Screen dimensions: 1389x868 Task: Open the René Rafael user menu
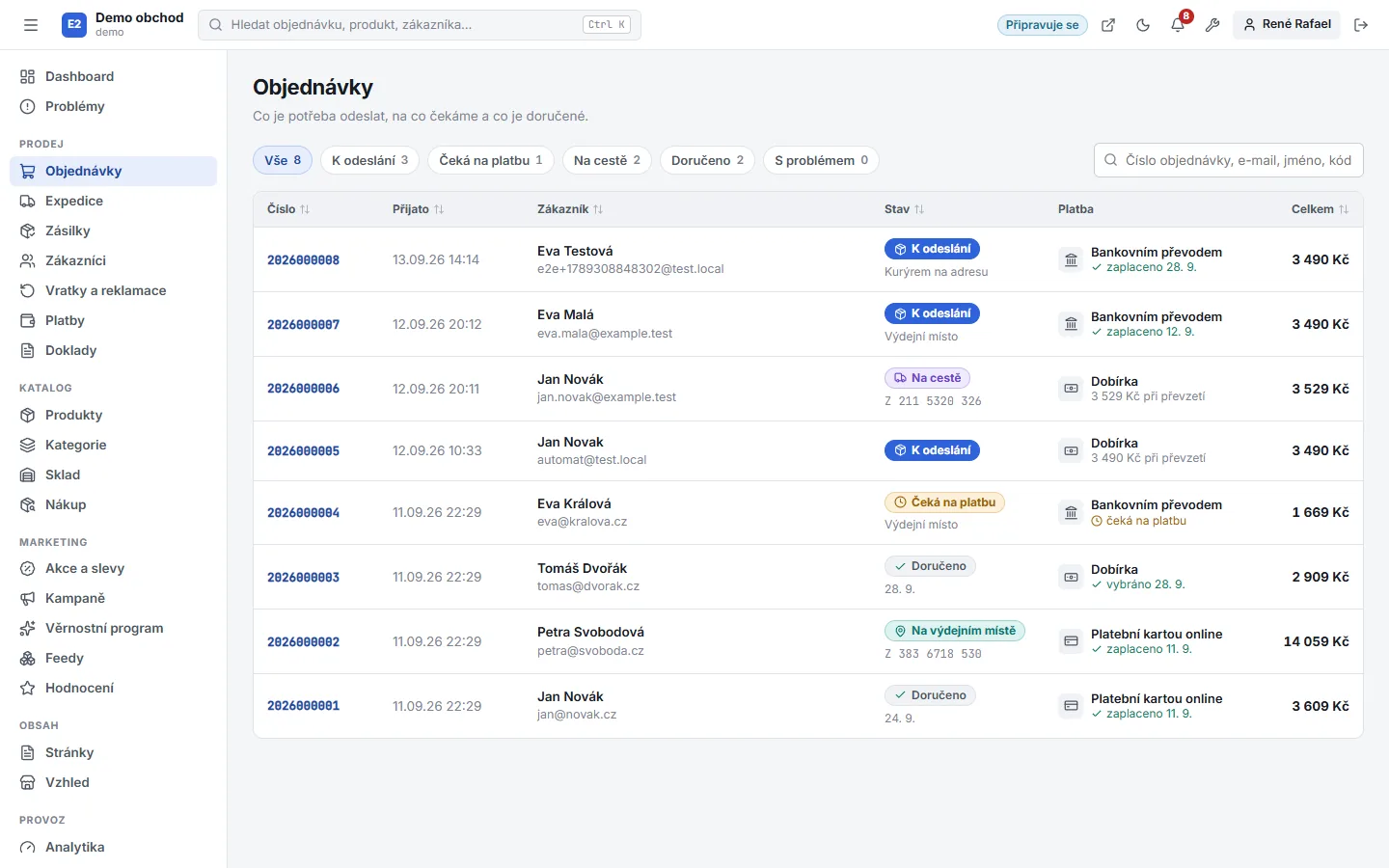tap(1287, 24)
